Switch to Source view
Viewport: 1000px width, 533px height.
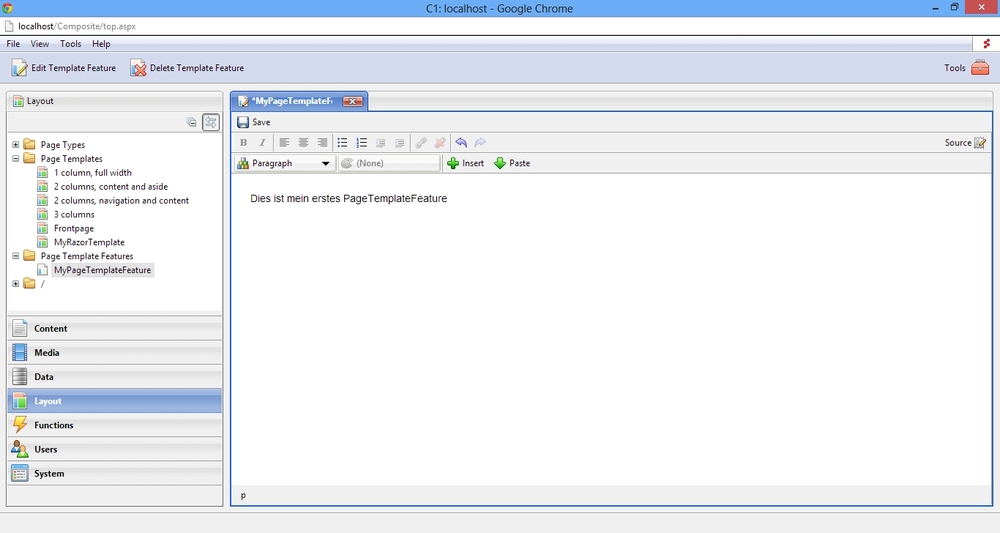(x=965, y=143)
